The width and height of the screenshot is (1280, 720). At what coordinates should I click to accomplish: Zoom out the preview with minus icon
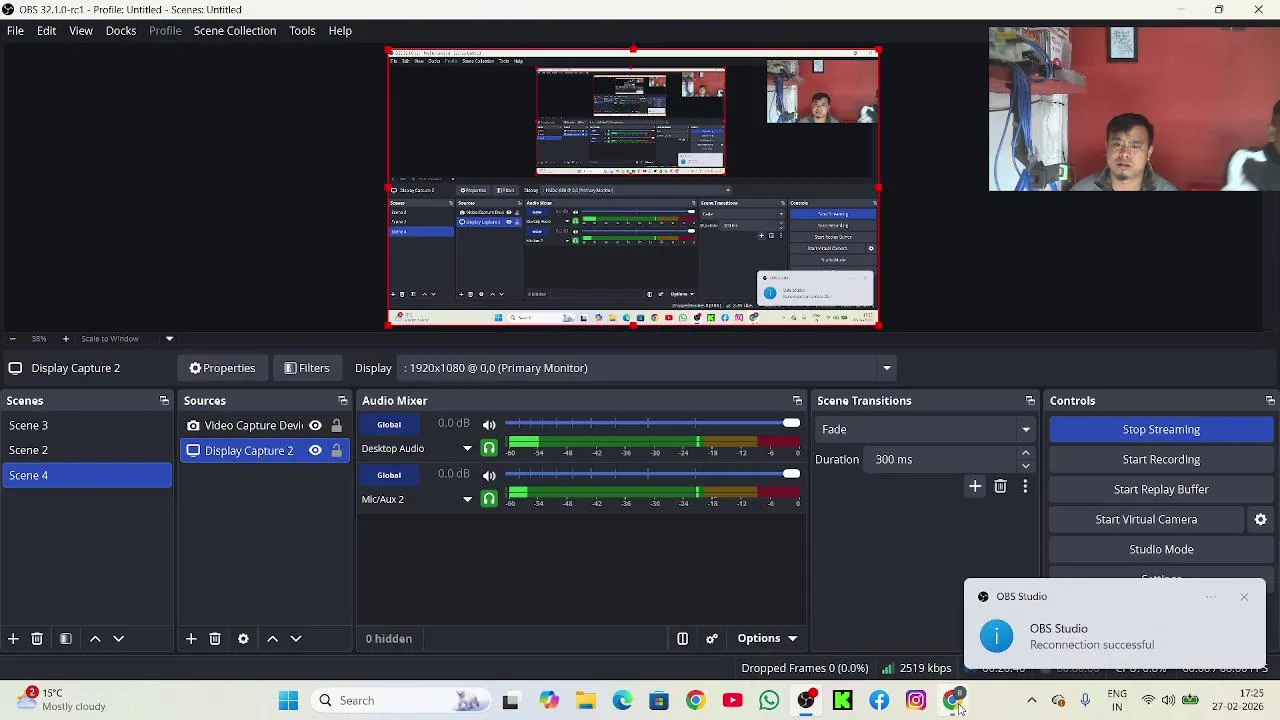tap(12, 339)
